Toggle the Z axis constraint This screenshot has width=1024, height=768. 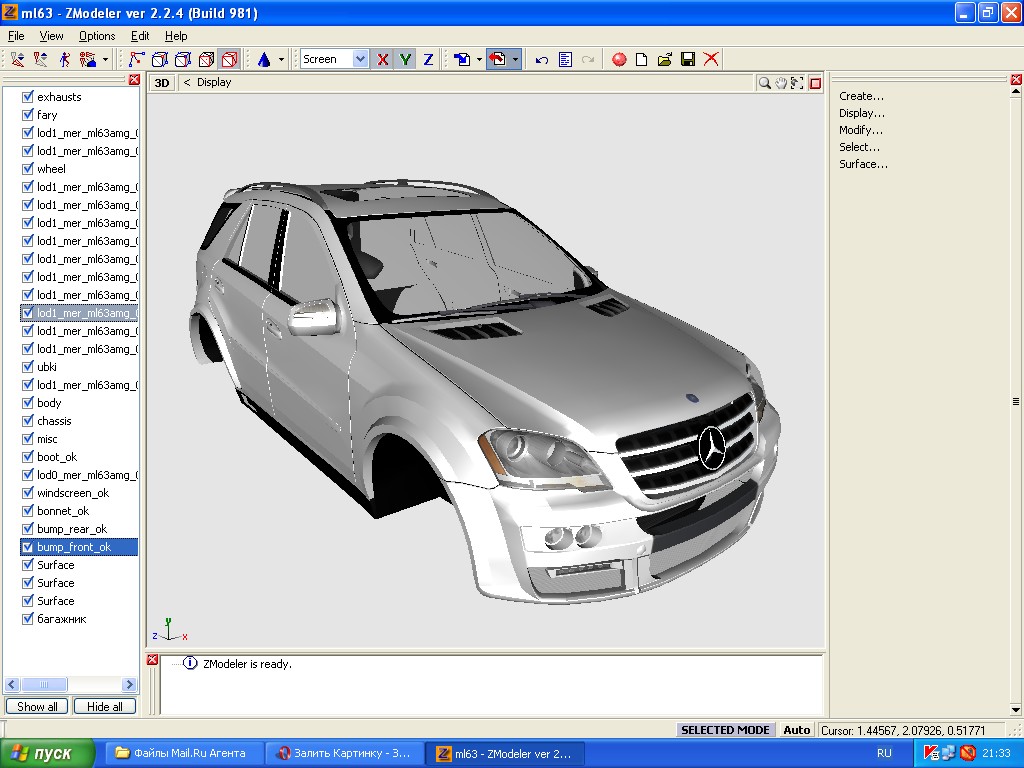coord(428,59)
